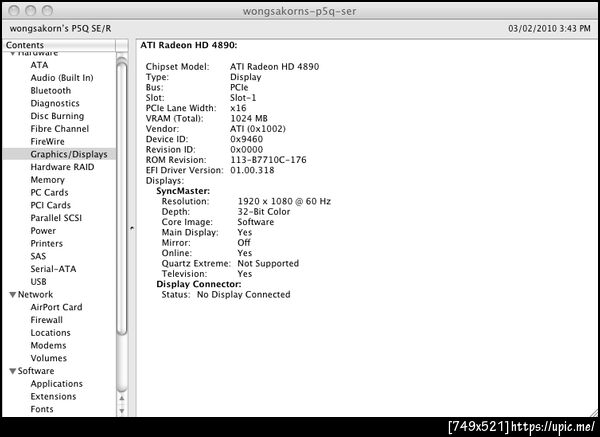Open Volumes under Network
The image size is (600, 437).
[49, 358]
